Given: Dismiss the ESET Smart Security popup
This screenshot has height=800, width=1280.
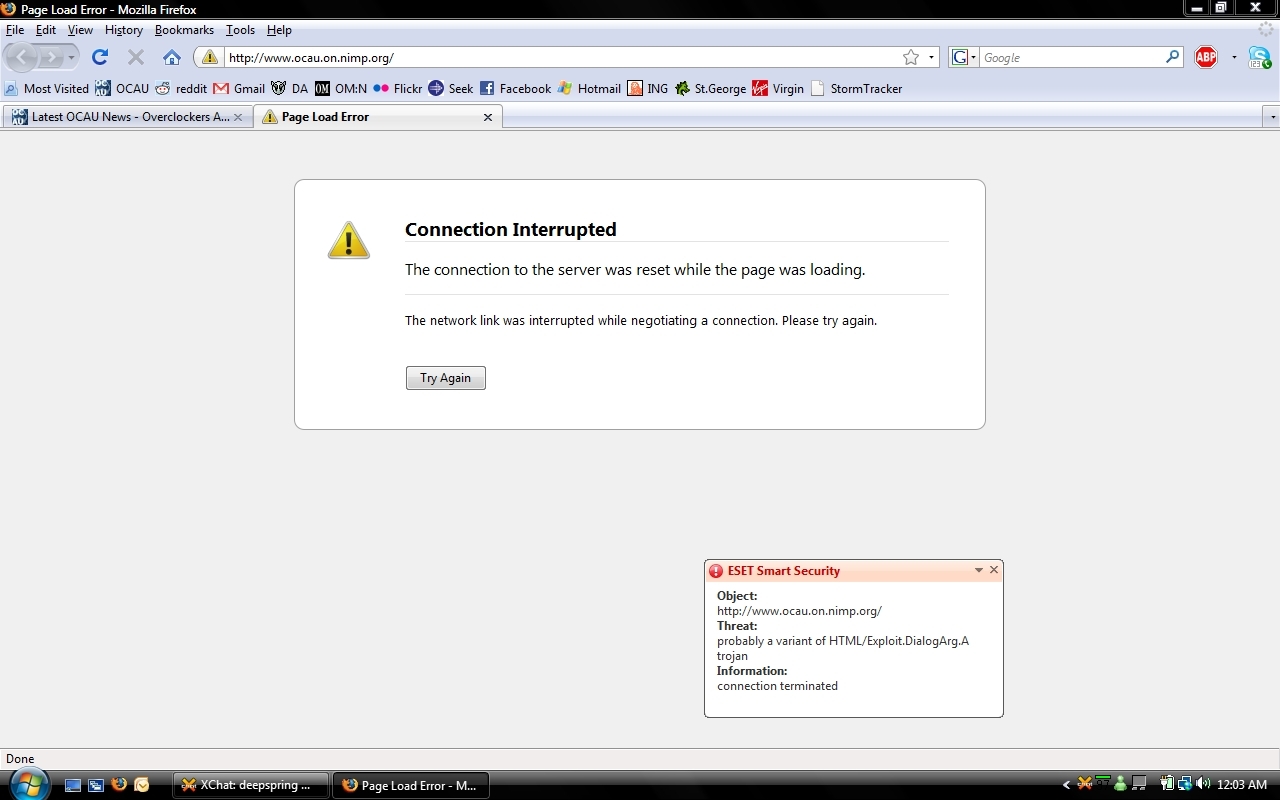Looking at the screenshot, I should (x=994, y=570).
